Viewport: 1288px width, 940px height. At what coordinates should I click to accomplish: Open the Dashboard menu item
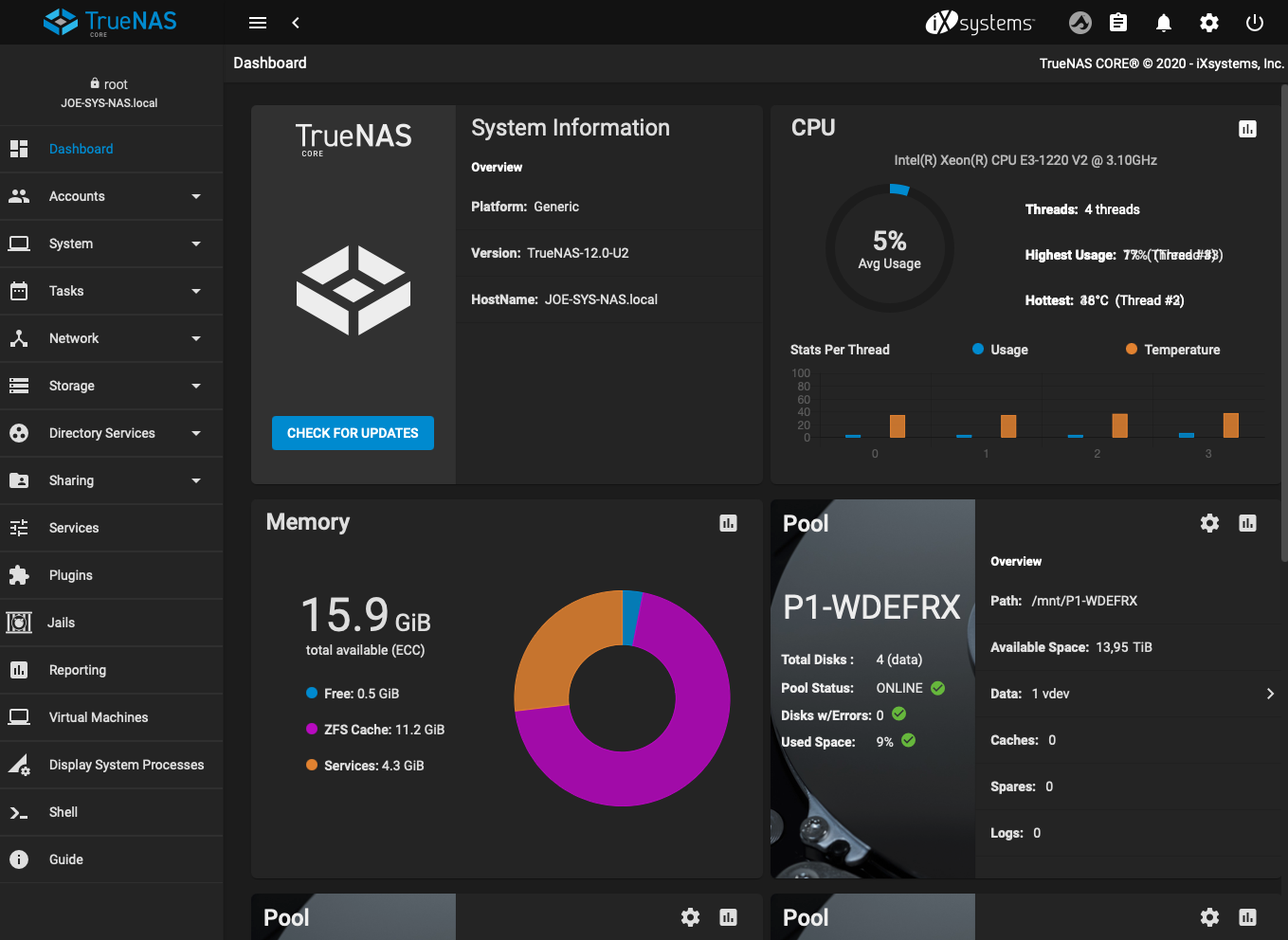pyautogui.click(x=111, y=149)
